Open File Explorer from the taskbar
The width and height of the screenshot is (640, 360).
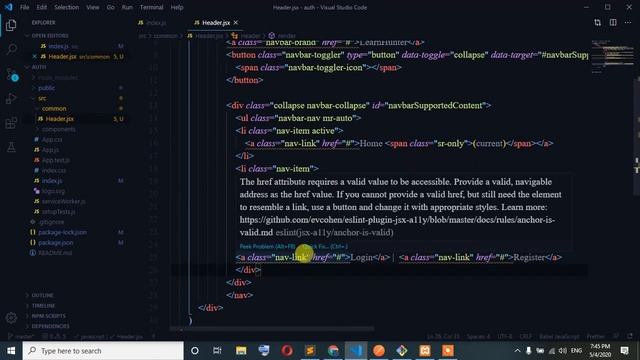tap(241, 351)
